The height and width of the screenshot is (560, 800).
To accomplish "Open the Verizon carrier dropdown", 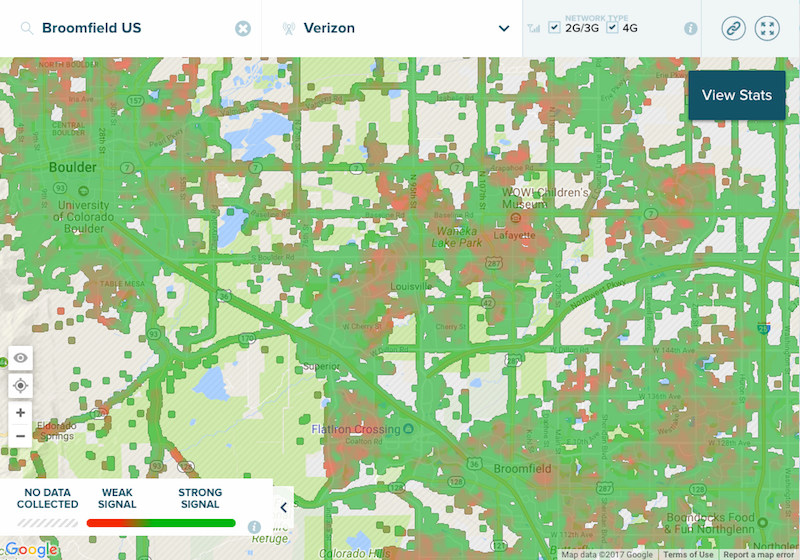I will coord(392,28).
